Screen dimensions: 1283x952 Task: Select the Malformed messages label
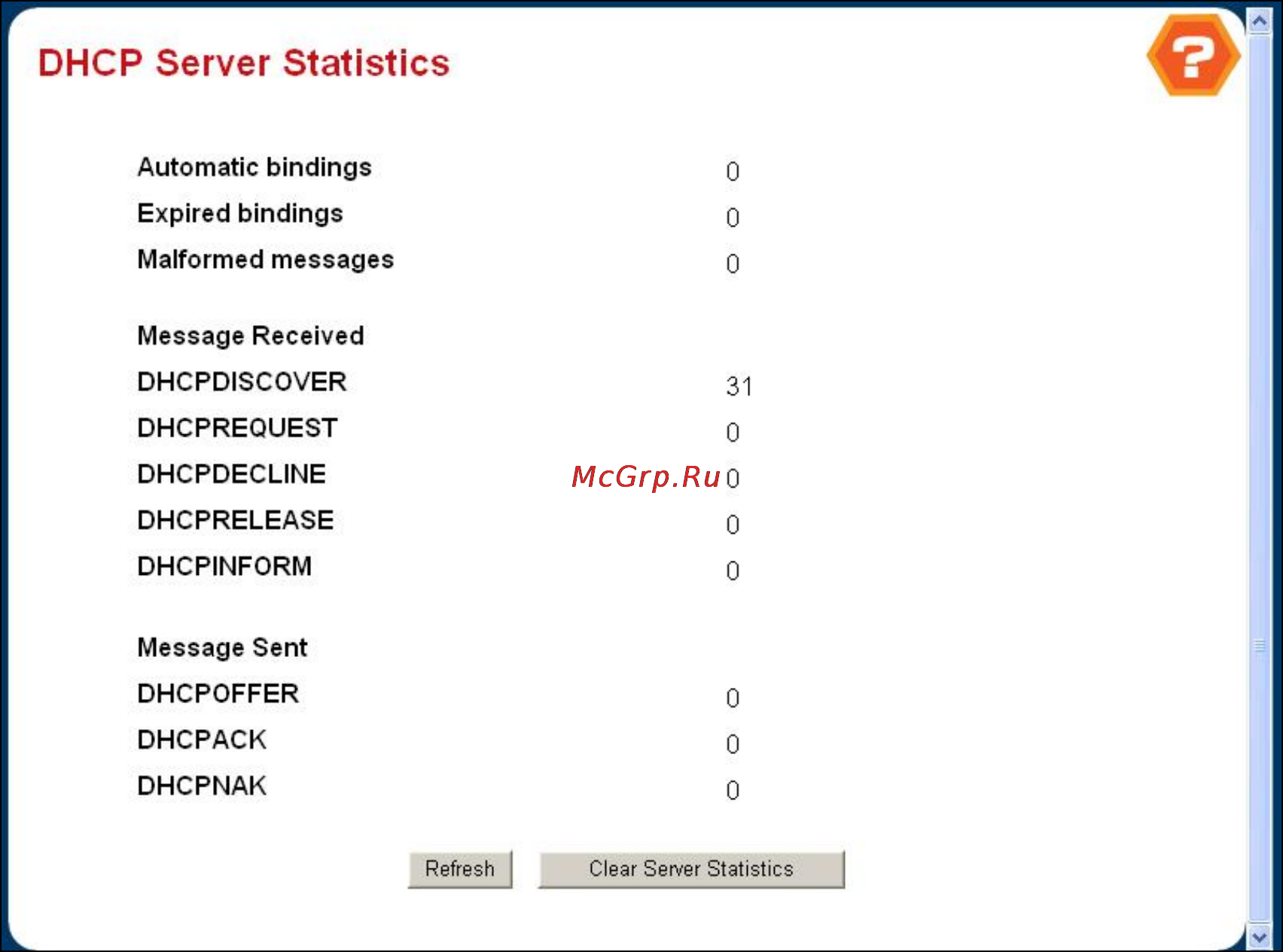pos(266,260)
